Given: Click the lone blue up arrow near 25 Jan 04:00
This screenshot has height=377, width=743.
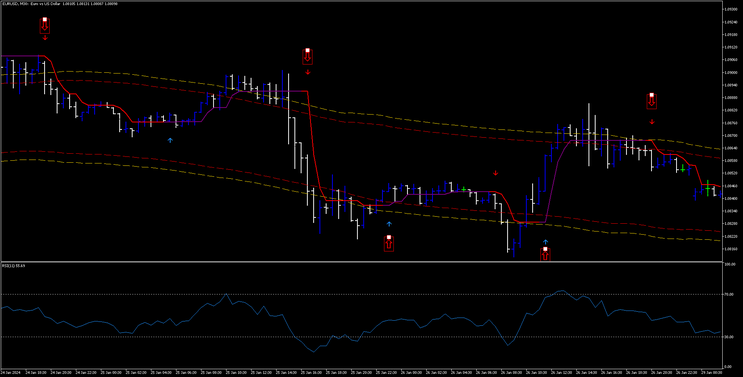Looking at the screenshot, I should (170, 140).
